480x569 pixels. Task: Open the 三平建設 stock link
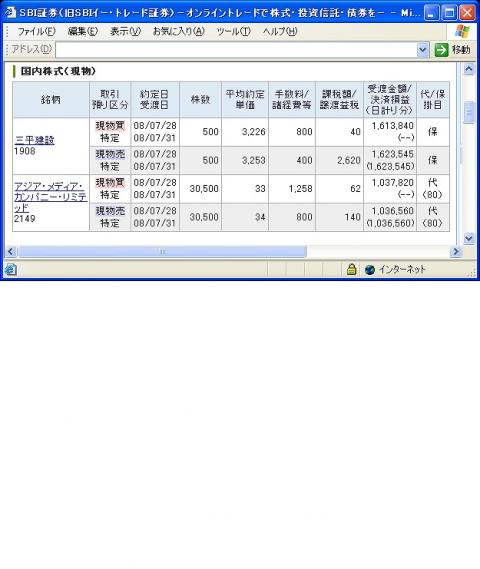(35, 140)
